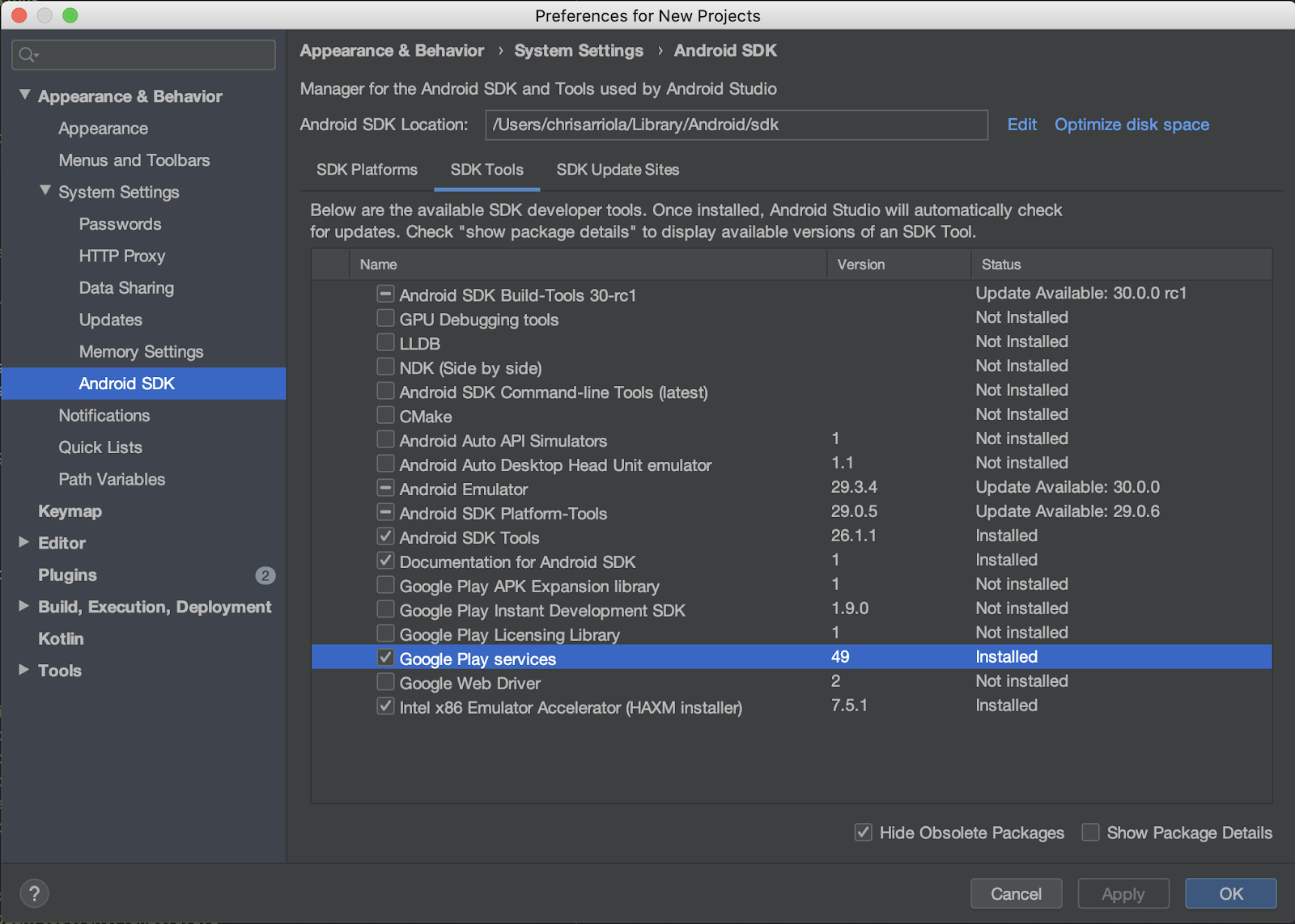Open the SDK Update Sites tab

pos(618,170)
